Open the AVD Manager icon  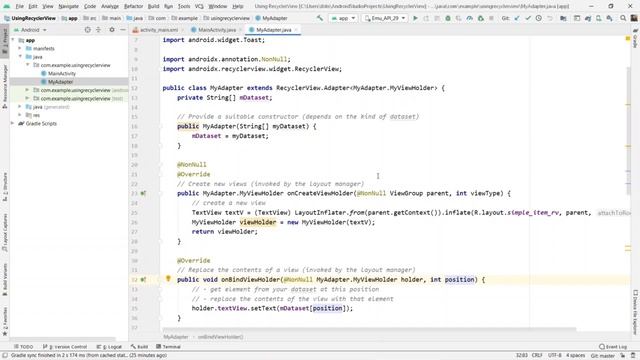(599, 18)
